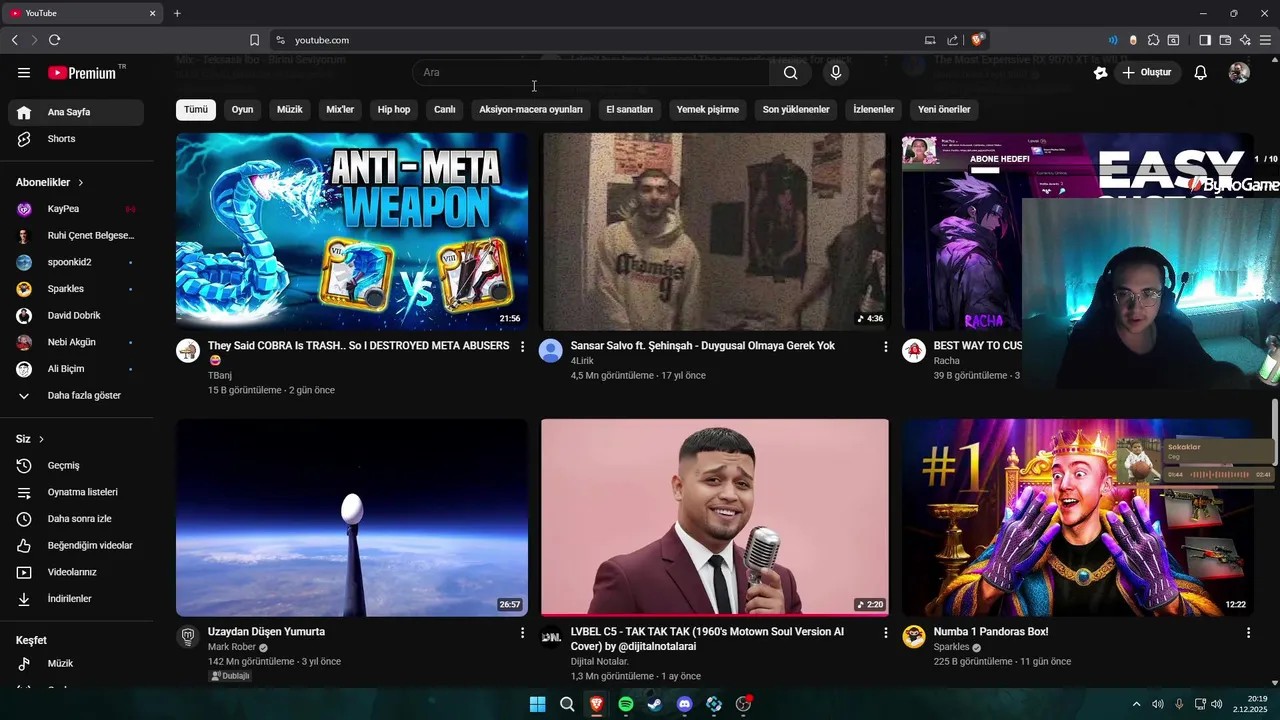
Task: Open the puzzle-piece extensions icon
Action: coord(1153,40)
